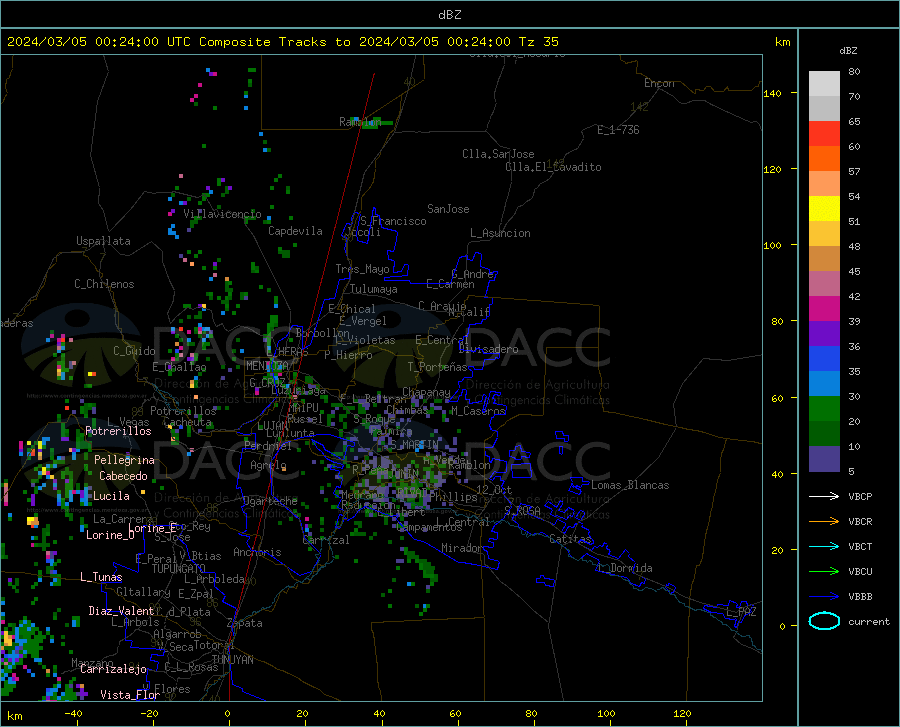This screenshot has height=727, width=900.
Task: Click the Catitas map label
Action: click(x=570, y=539)
